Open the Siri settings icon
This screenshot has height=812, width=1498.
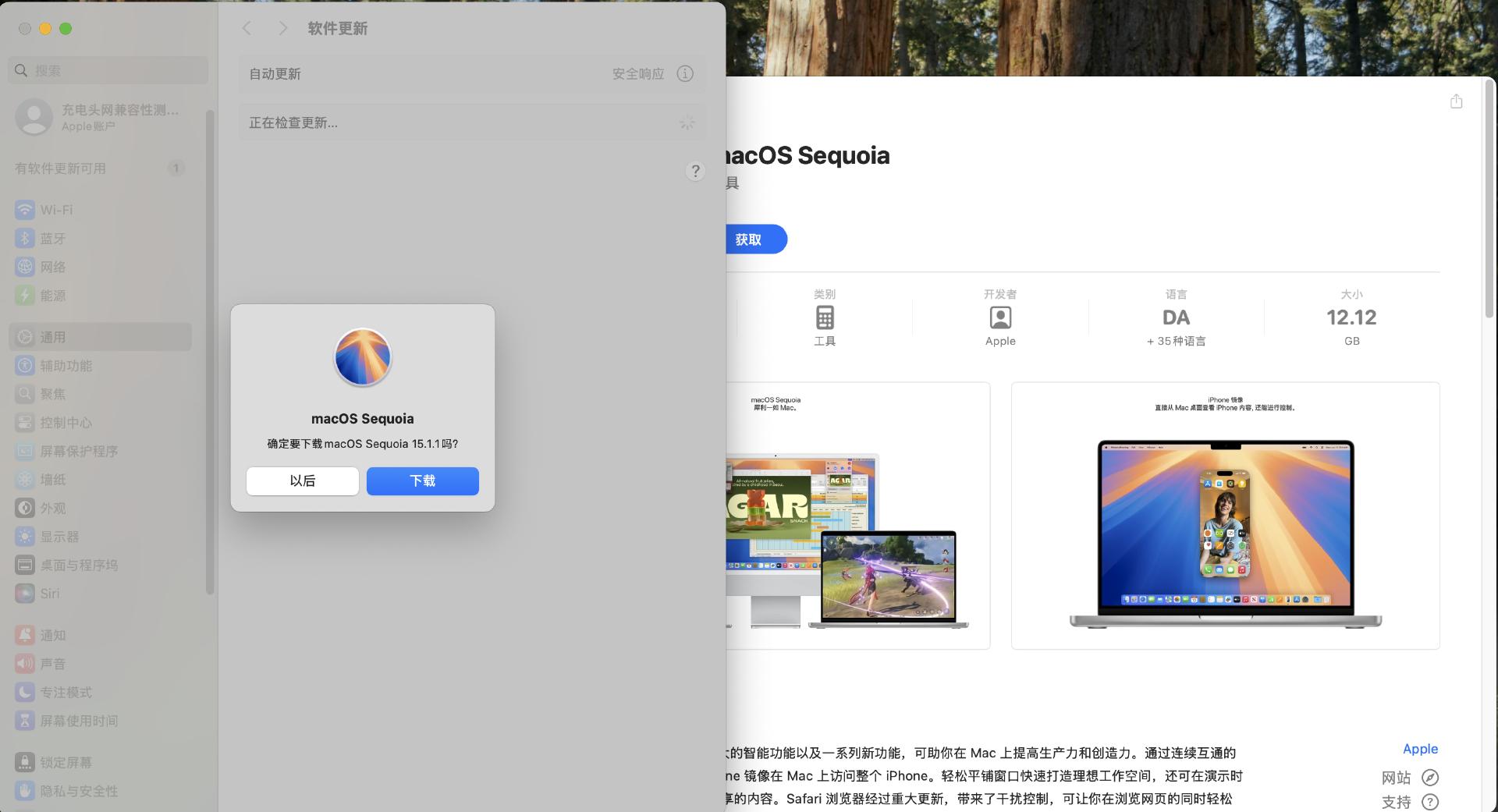(x=26, y=593)
